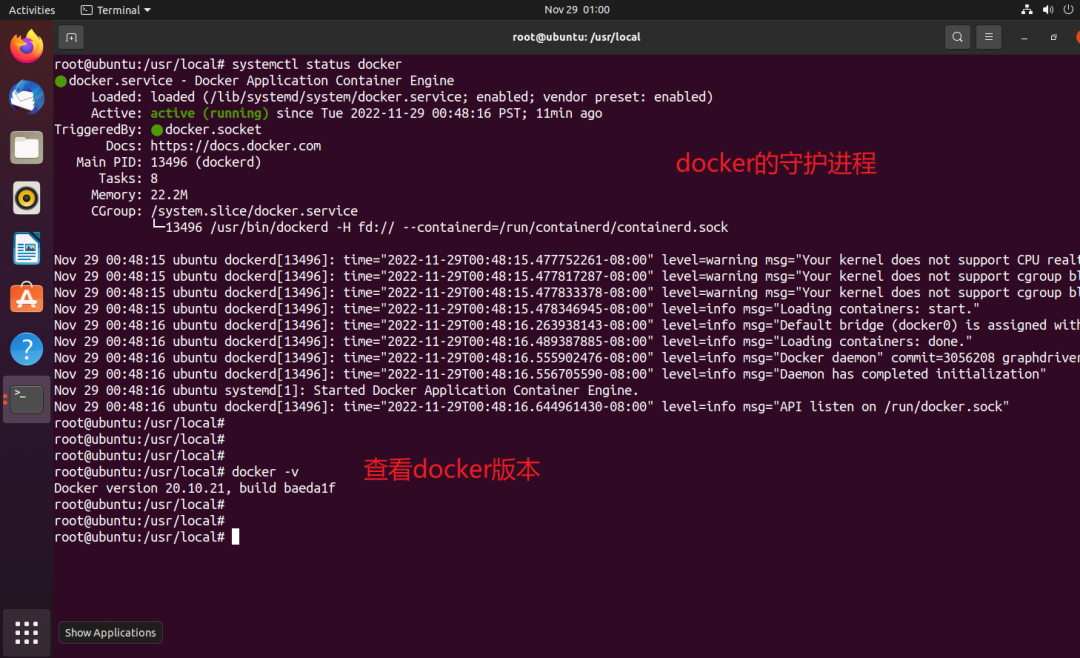
Task: Click the 'active (running)' status text
Action: (209, 113)
